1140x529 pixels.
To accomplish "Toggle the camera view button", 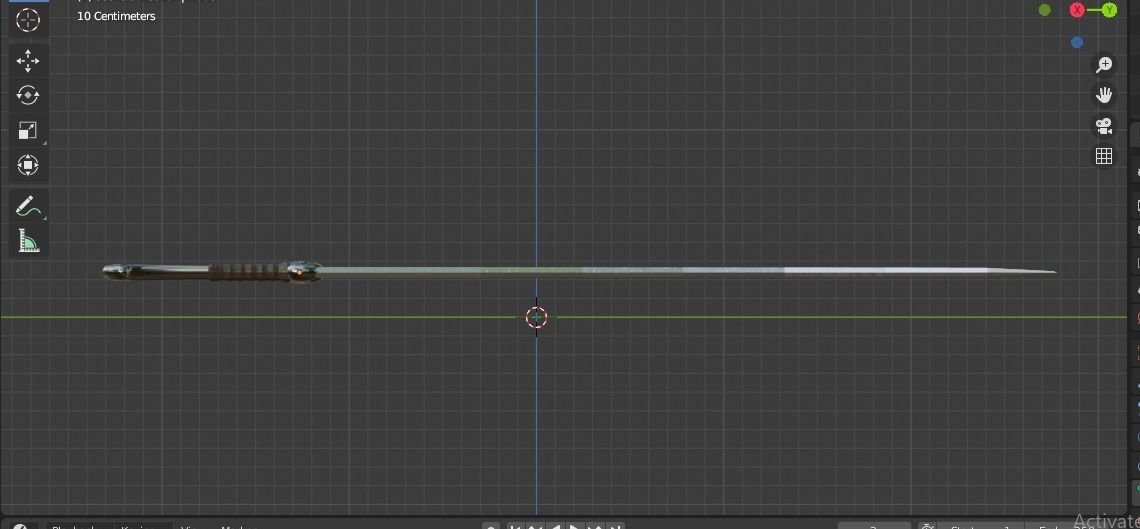I will coord(1104,126).
